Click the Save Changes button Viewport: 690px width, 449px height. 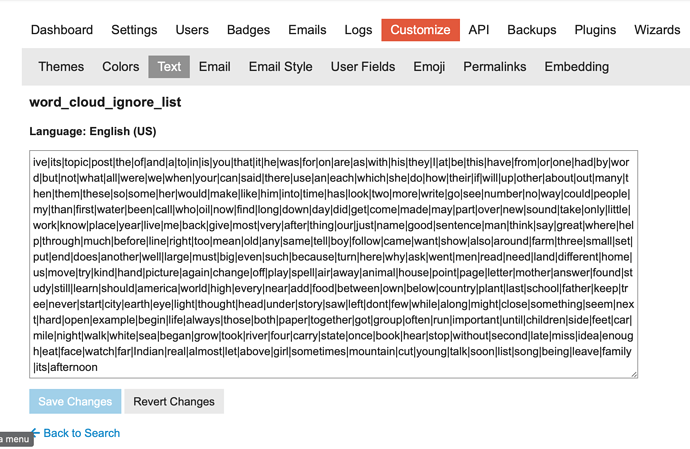click(x=75, y=401)
